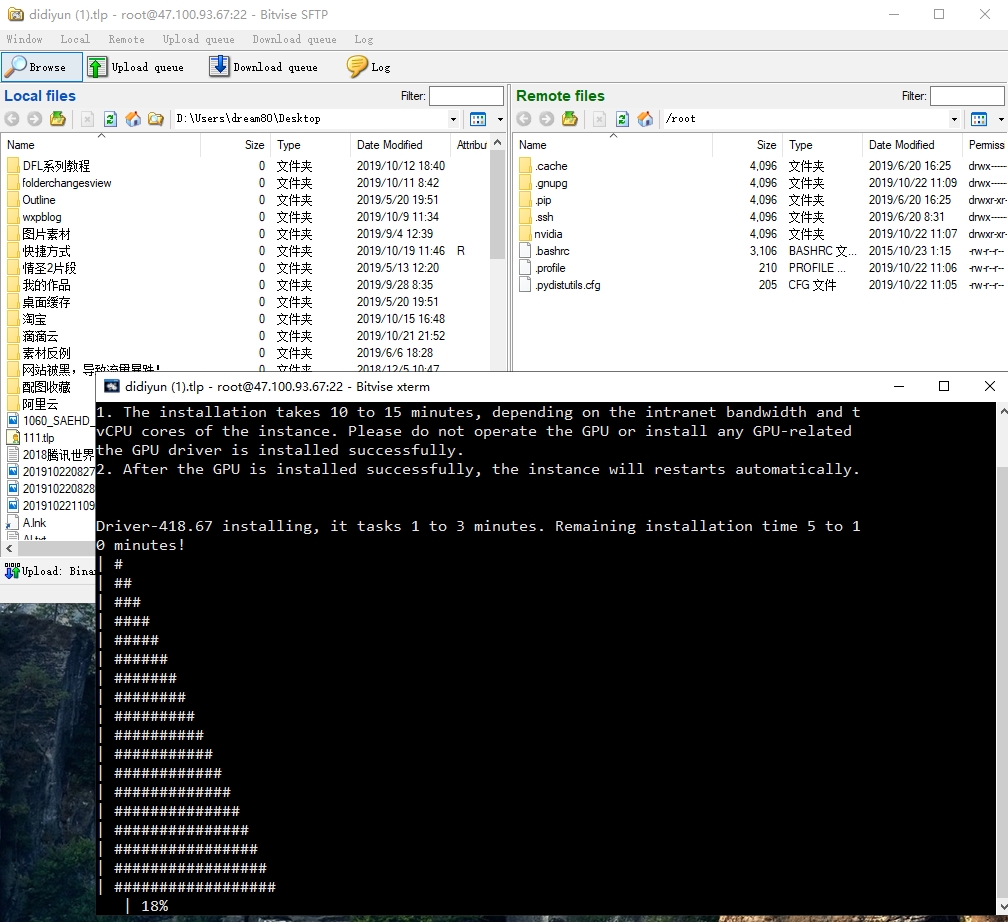Expand the remote path dropdown for /root
The width and height of the screenshot is (1008, 922).
(954, 119)
